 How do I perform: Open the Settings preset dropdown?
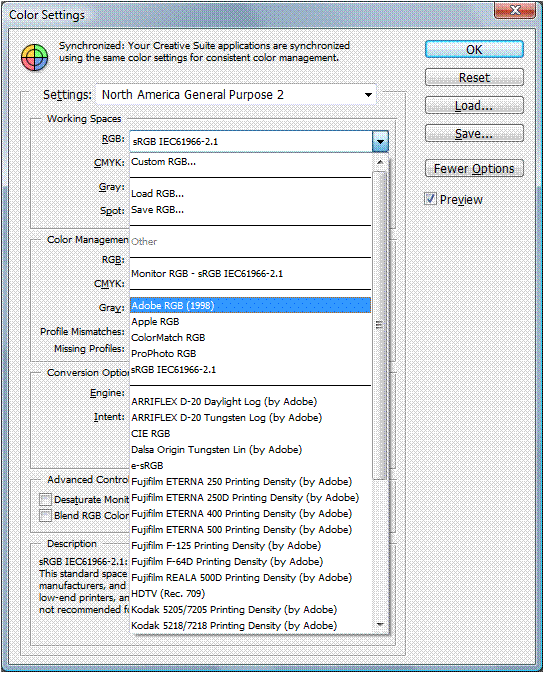point(236,94)
